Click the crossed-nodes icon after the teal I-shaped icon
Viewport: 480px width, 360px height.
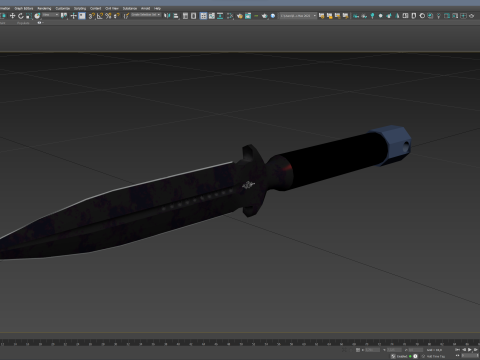(x=230, y=16)
